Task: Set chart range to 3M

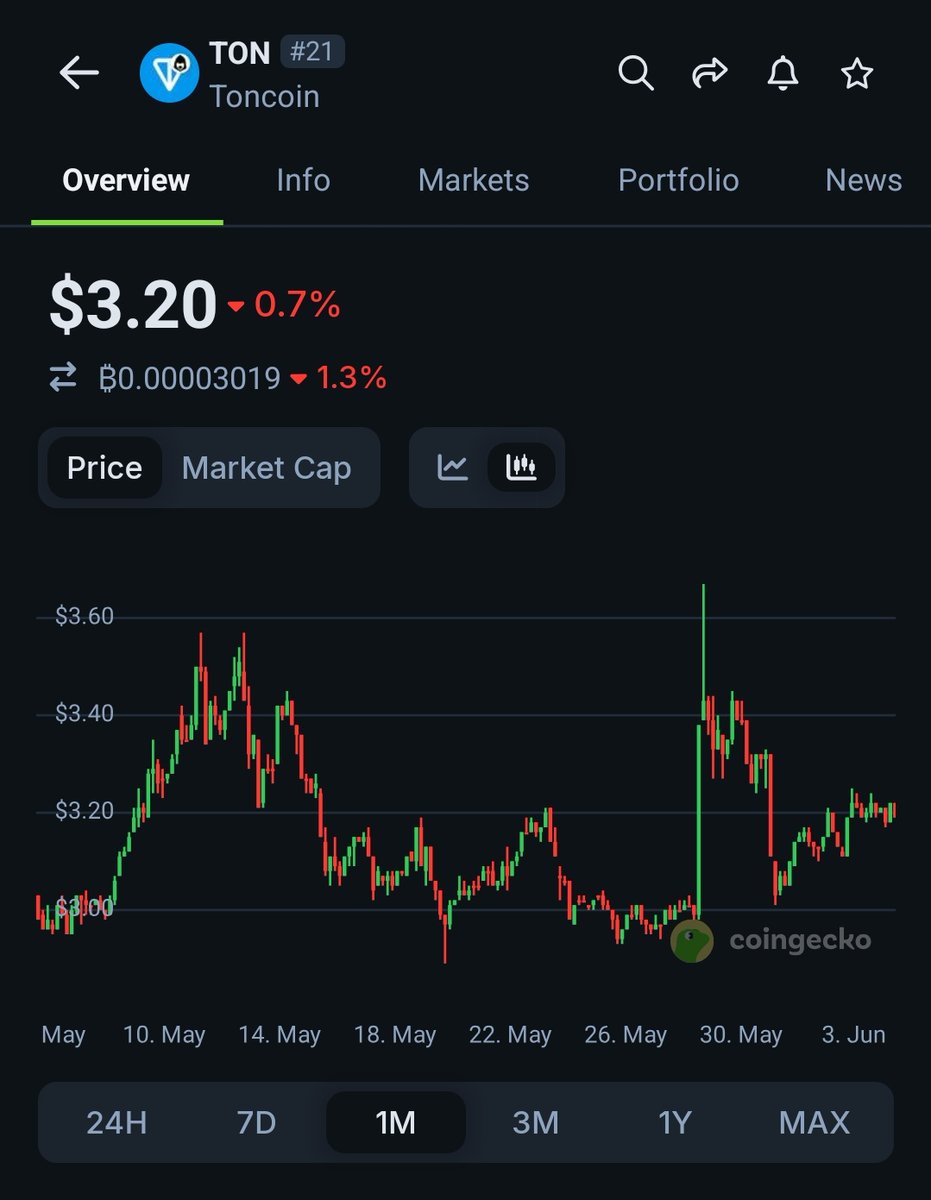Action: click(535, 1122)
